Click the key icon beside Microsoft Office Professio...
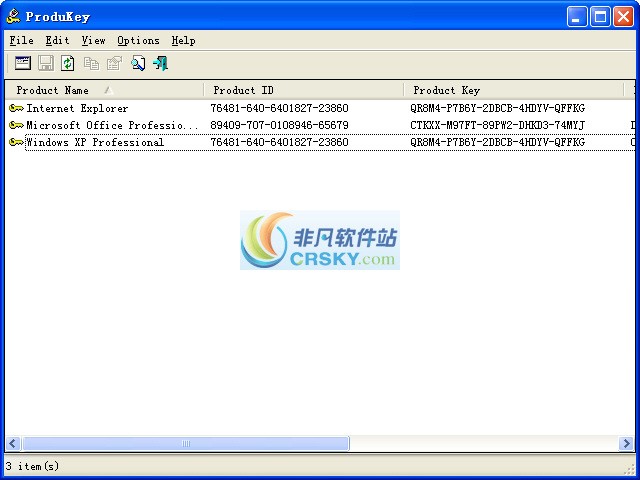640x480 pixels. (x=16, y=125)
